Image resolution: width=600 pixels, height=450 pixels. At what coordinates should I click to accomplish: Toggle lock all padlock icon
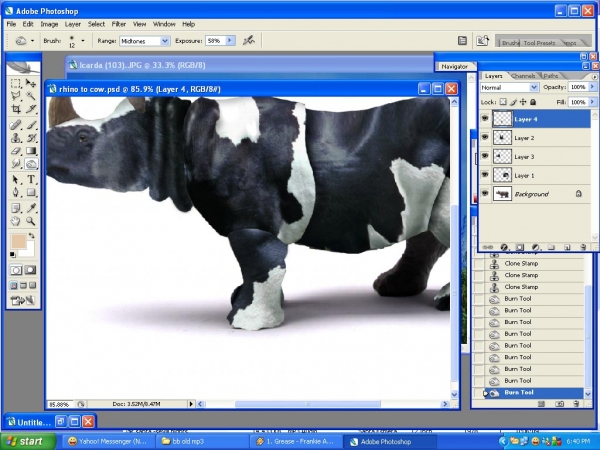[x=533, y=102]
